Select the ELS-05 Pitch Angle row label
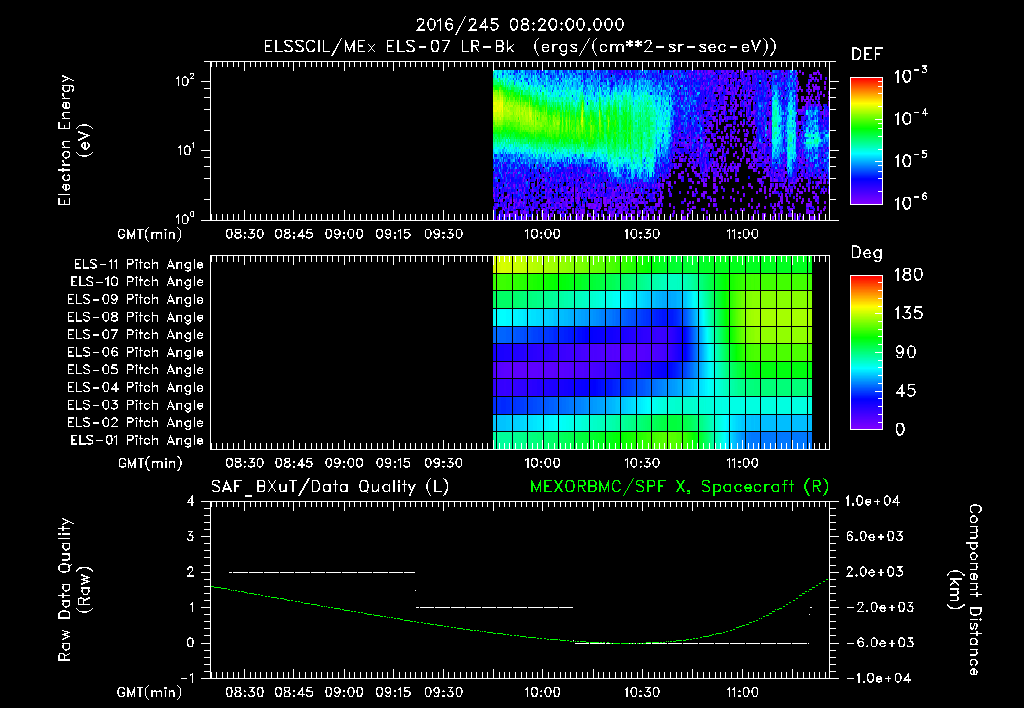 click(x=136, y=370)
